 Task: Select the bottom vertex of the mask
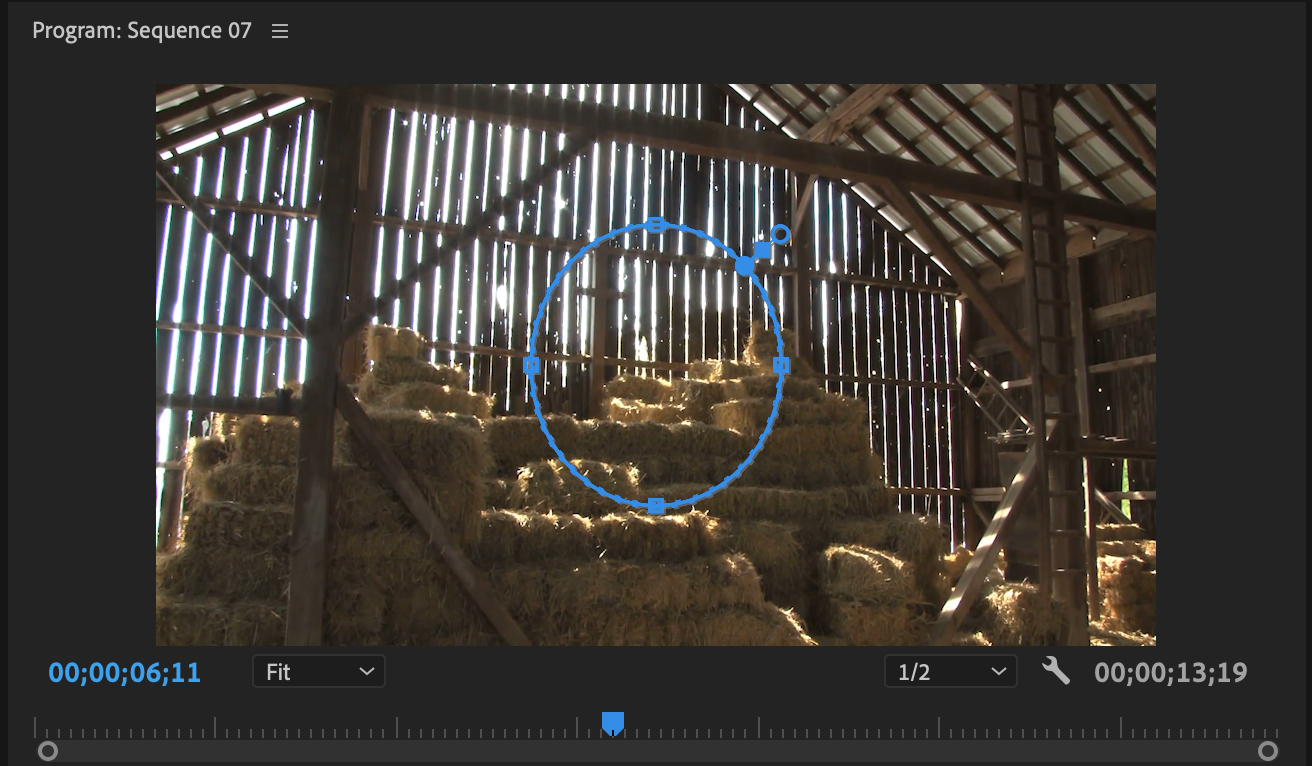tap(656, 506)
